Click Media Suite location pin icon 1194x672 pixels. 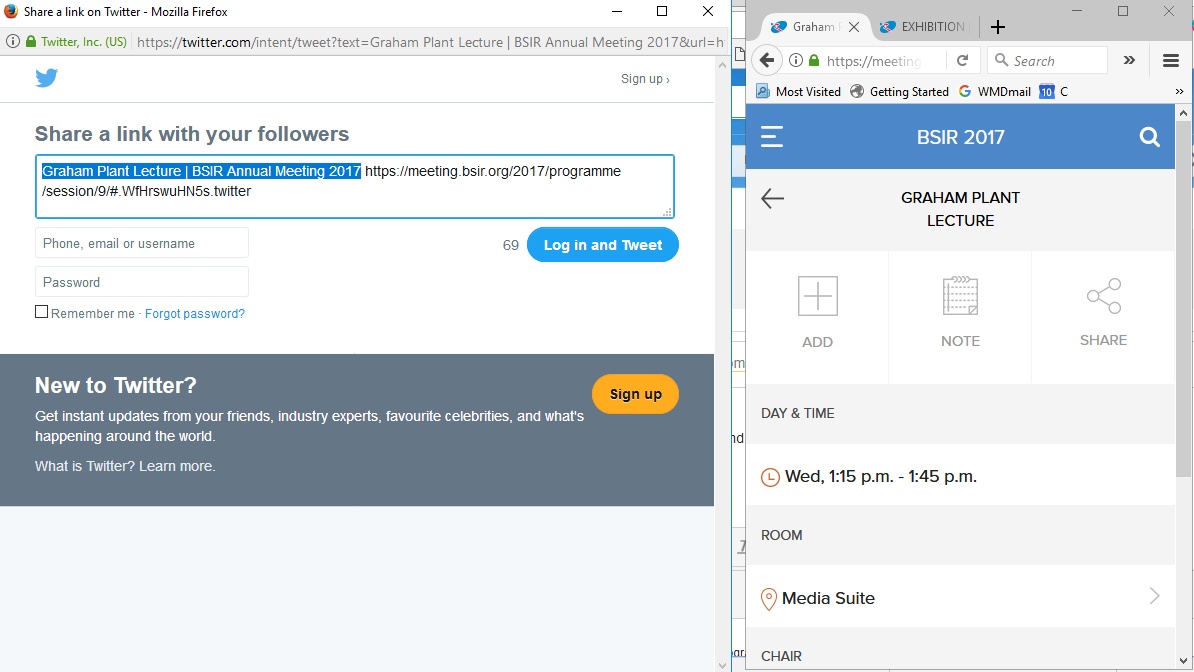coord(769,599)
